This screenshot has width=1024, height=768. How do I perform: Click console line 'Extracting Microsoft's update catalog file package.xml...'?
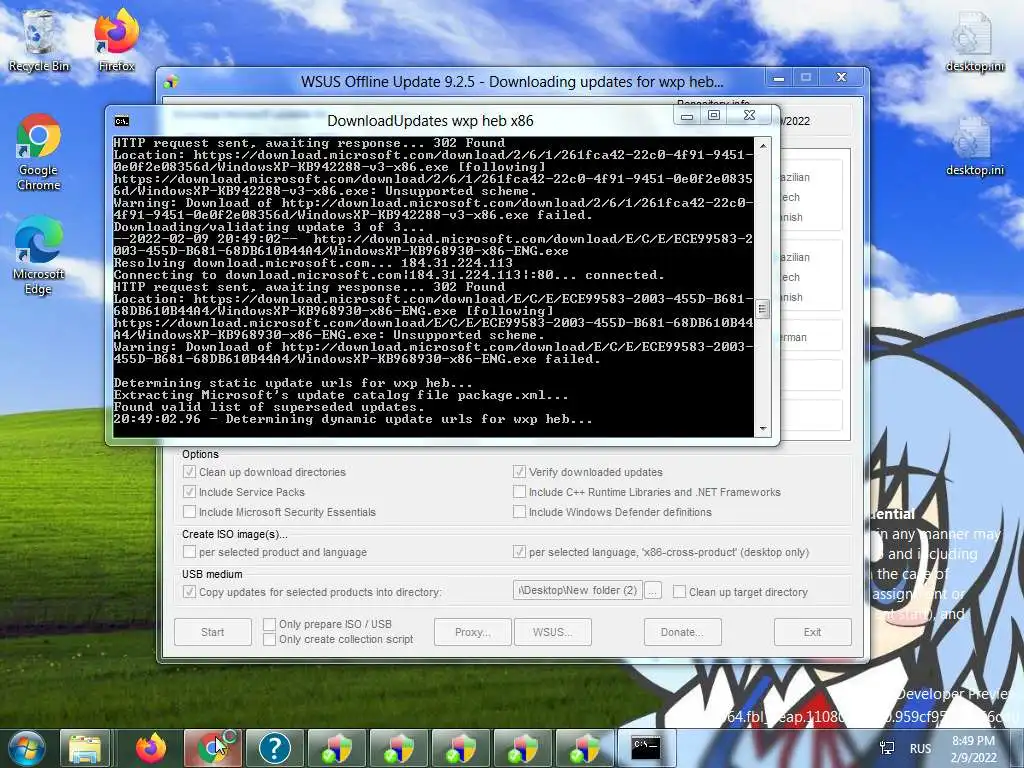pos(341,395)
